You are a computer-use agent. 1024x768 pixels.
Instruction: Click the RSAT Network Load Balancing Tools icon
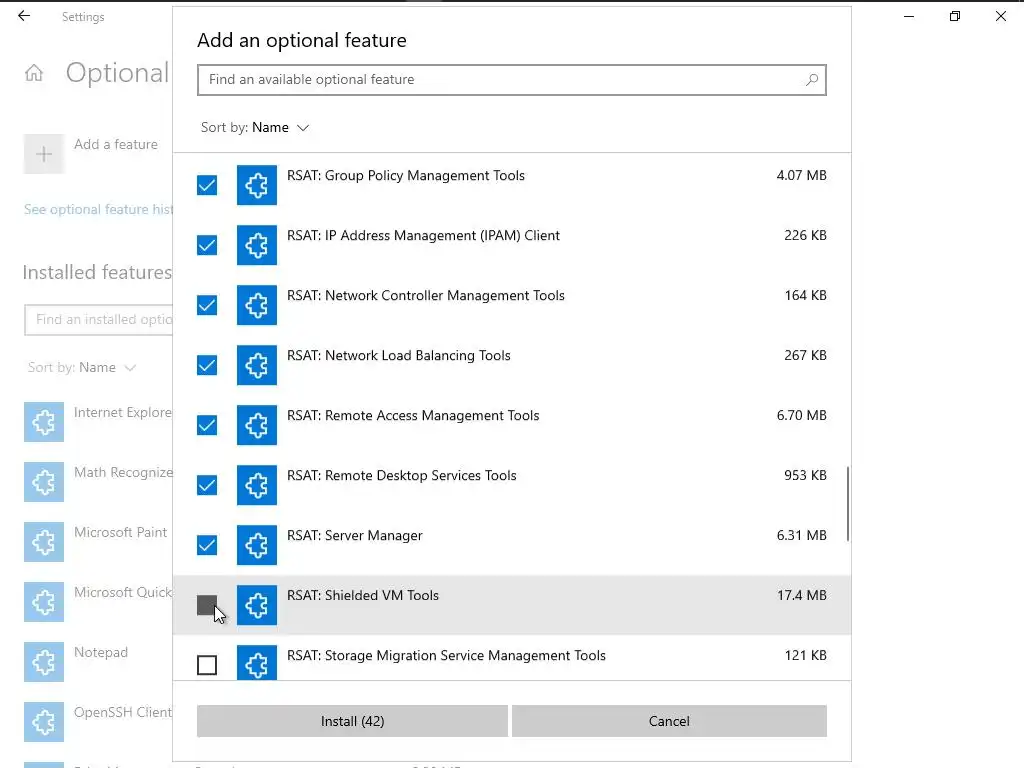(257, 365)
